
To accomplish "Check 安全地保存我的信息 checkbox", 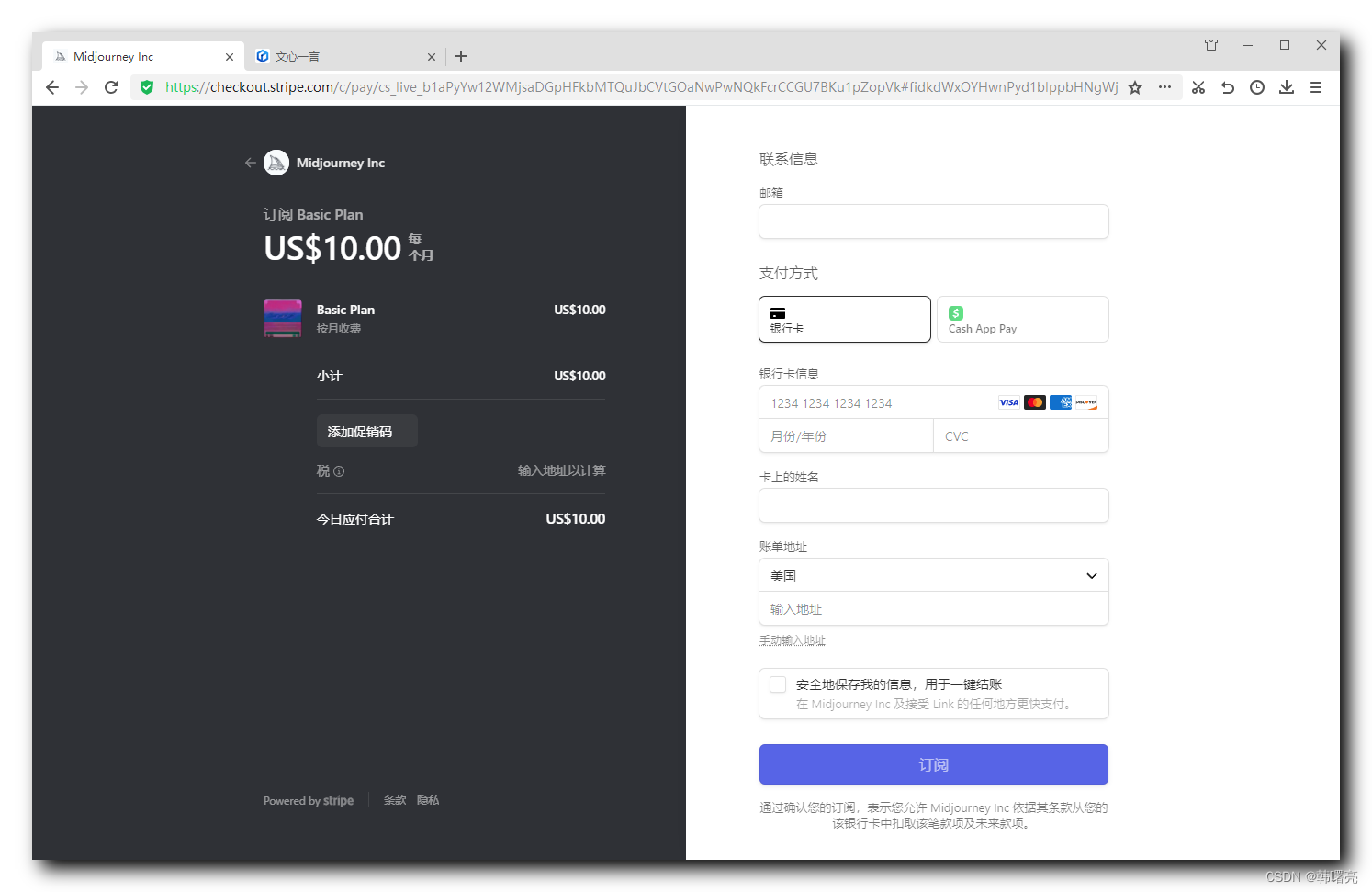I will 778,684.
